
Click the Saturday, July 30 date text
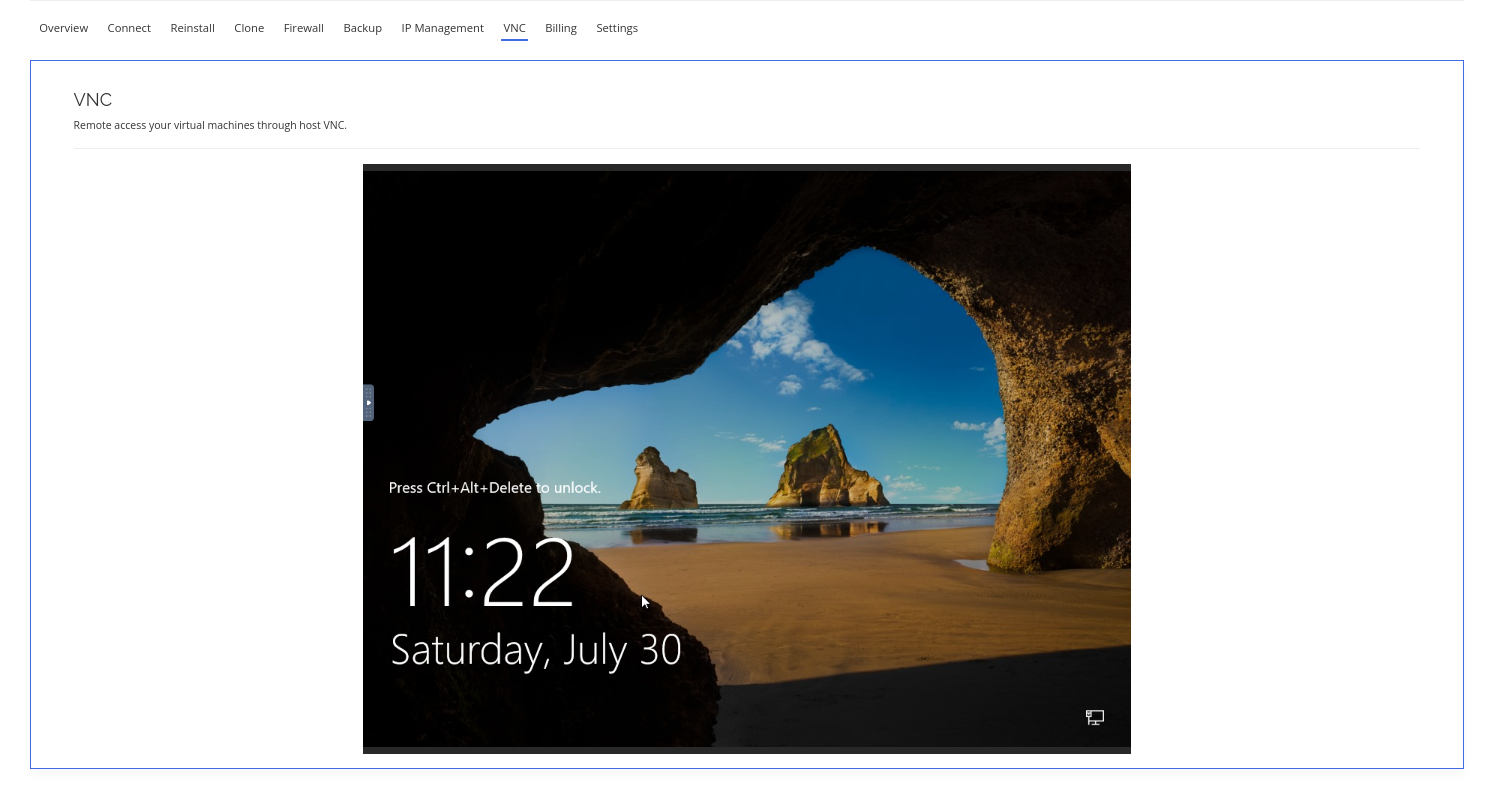[x=535, y=650]
